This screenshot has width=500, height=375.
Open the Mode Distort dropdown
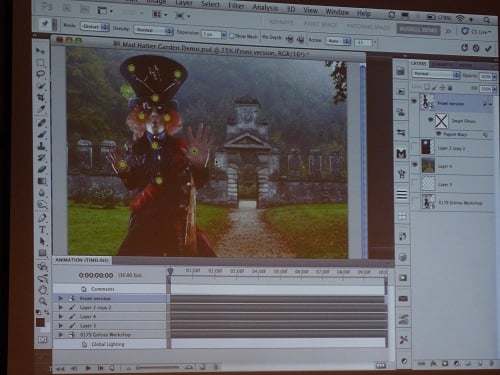tap(95, 27)
